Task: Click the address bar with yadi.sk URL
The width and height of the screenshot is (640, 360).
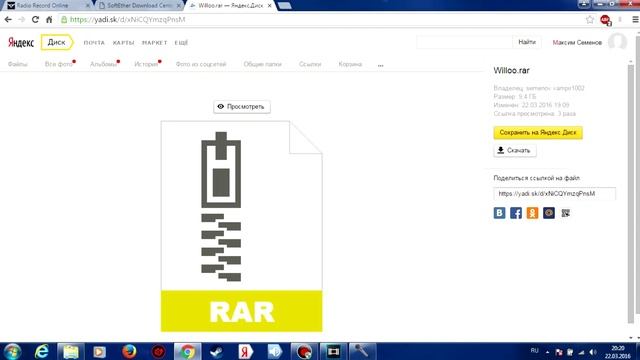Action: coord(322,20)
